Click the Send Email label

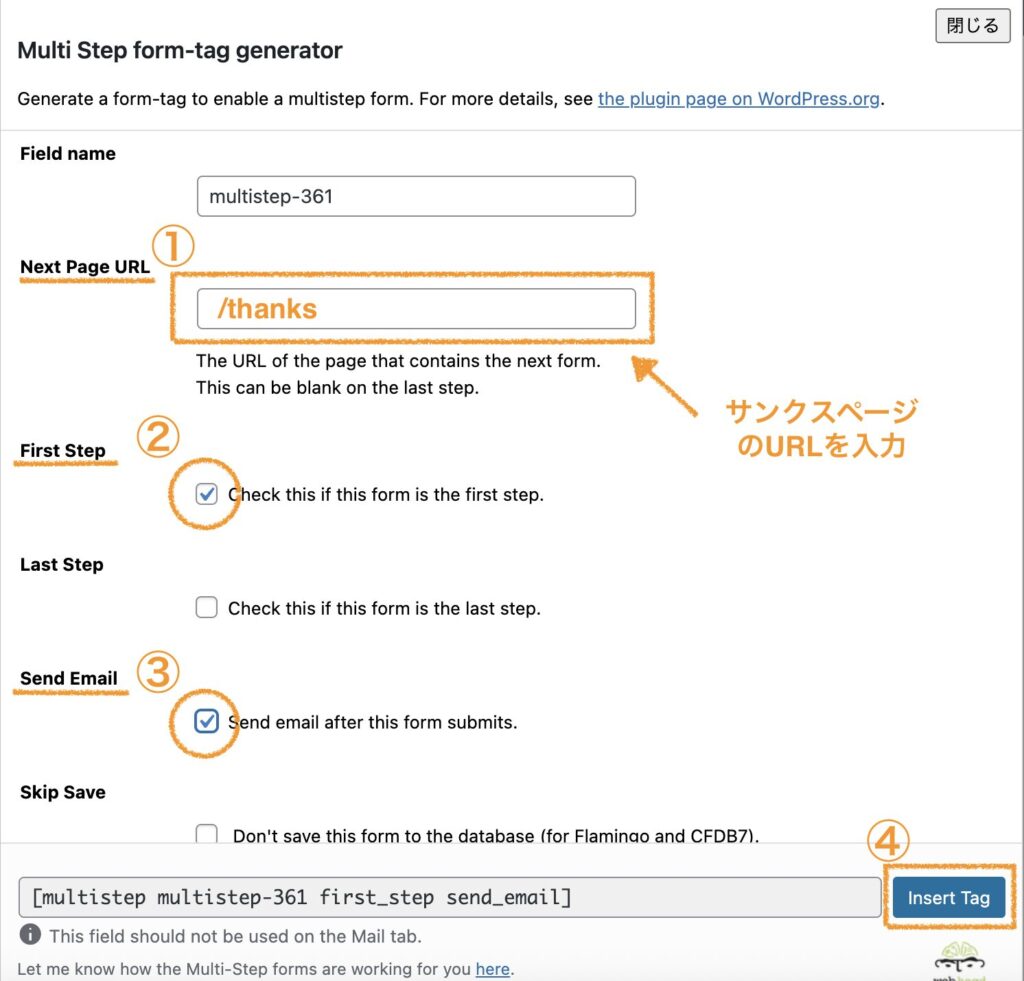pos(69,678)
